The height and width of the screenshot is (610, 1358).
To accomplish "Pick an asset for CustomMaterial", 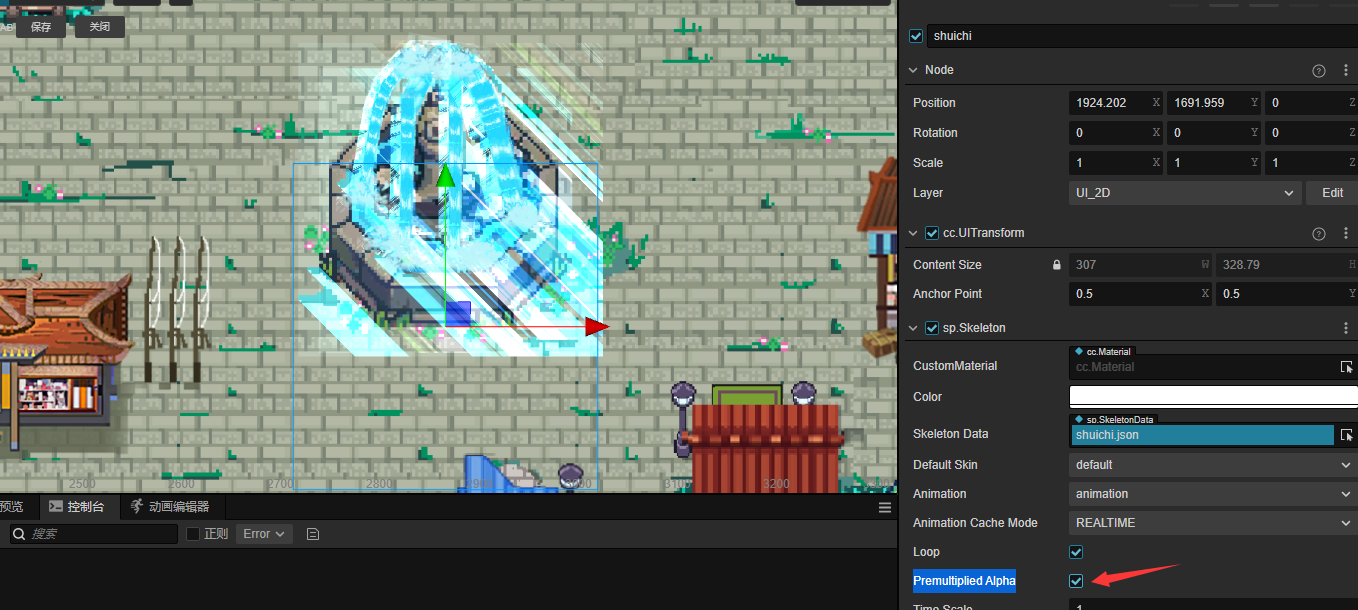I will [x=1347, y=367].
